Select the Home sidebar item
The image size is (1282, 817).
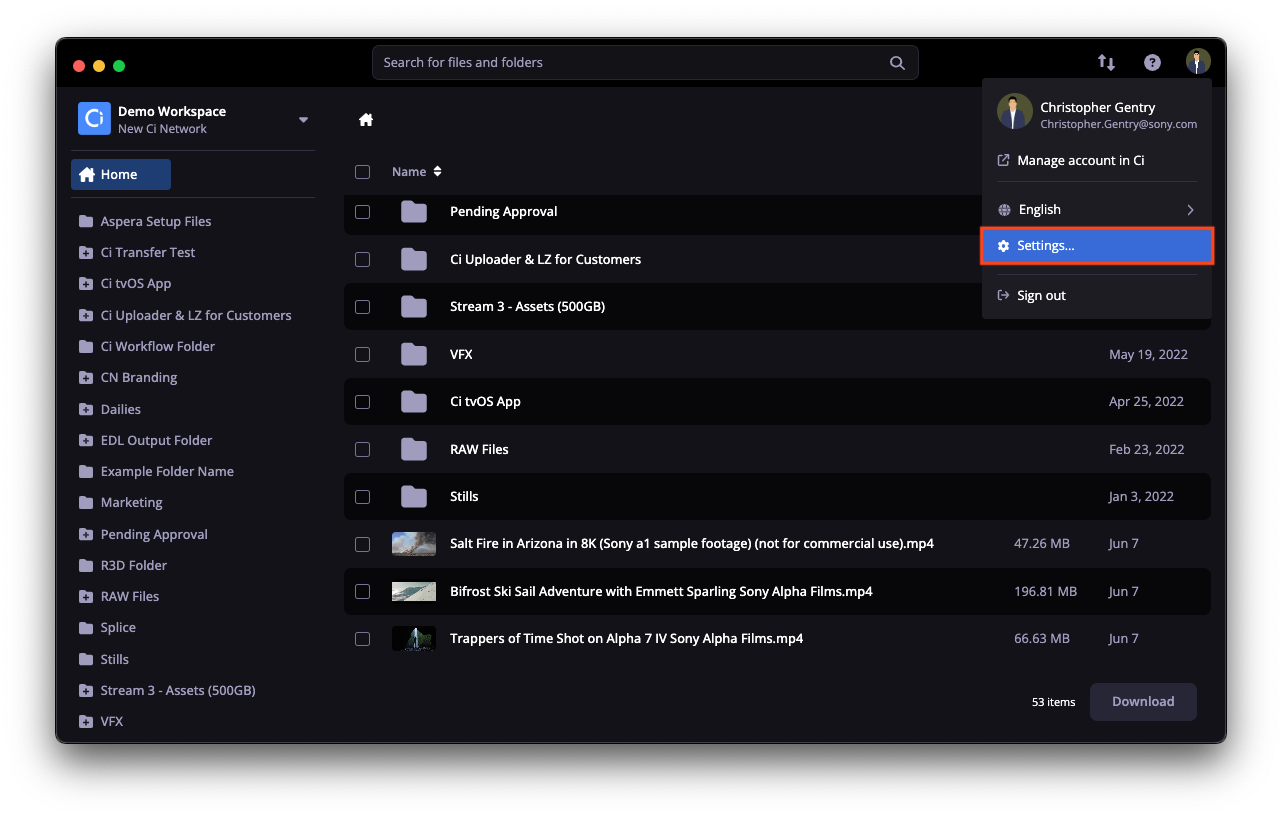tap(121, 174)
